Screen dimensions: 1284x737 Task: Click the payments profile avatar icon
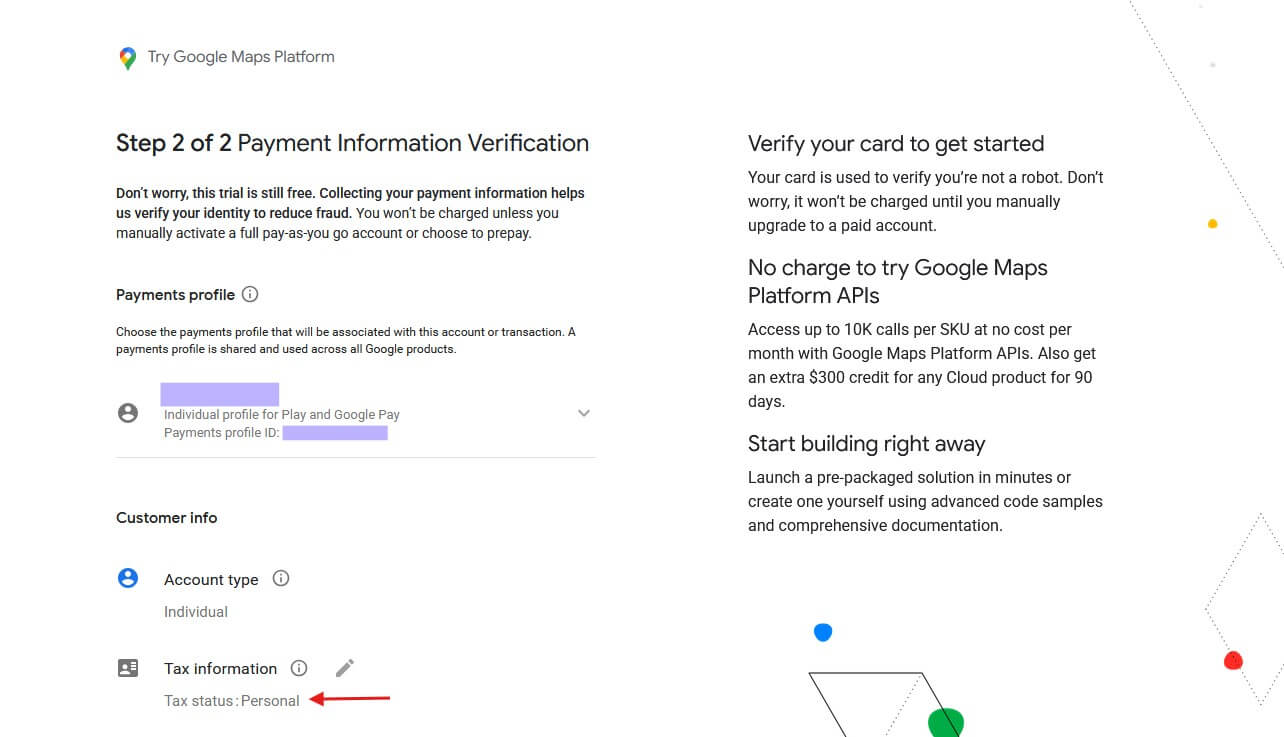coord(128,412)
